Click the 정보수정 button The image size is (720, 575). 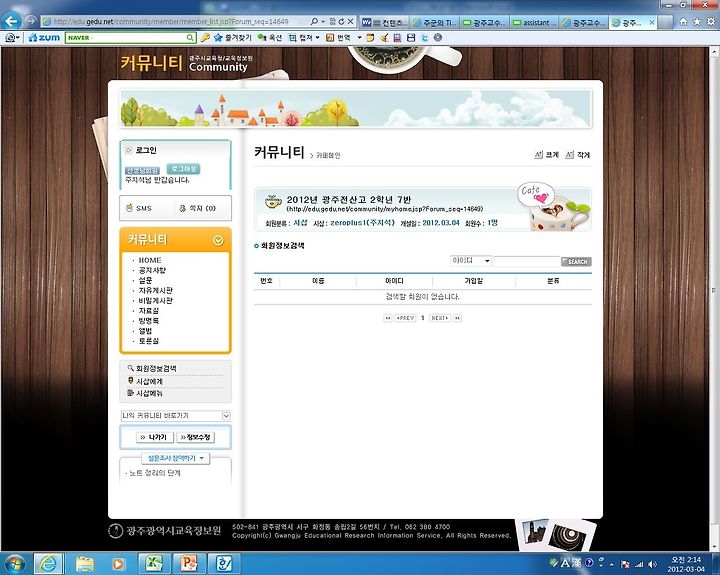[195, 437]
